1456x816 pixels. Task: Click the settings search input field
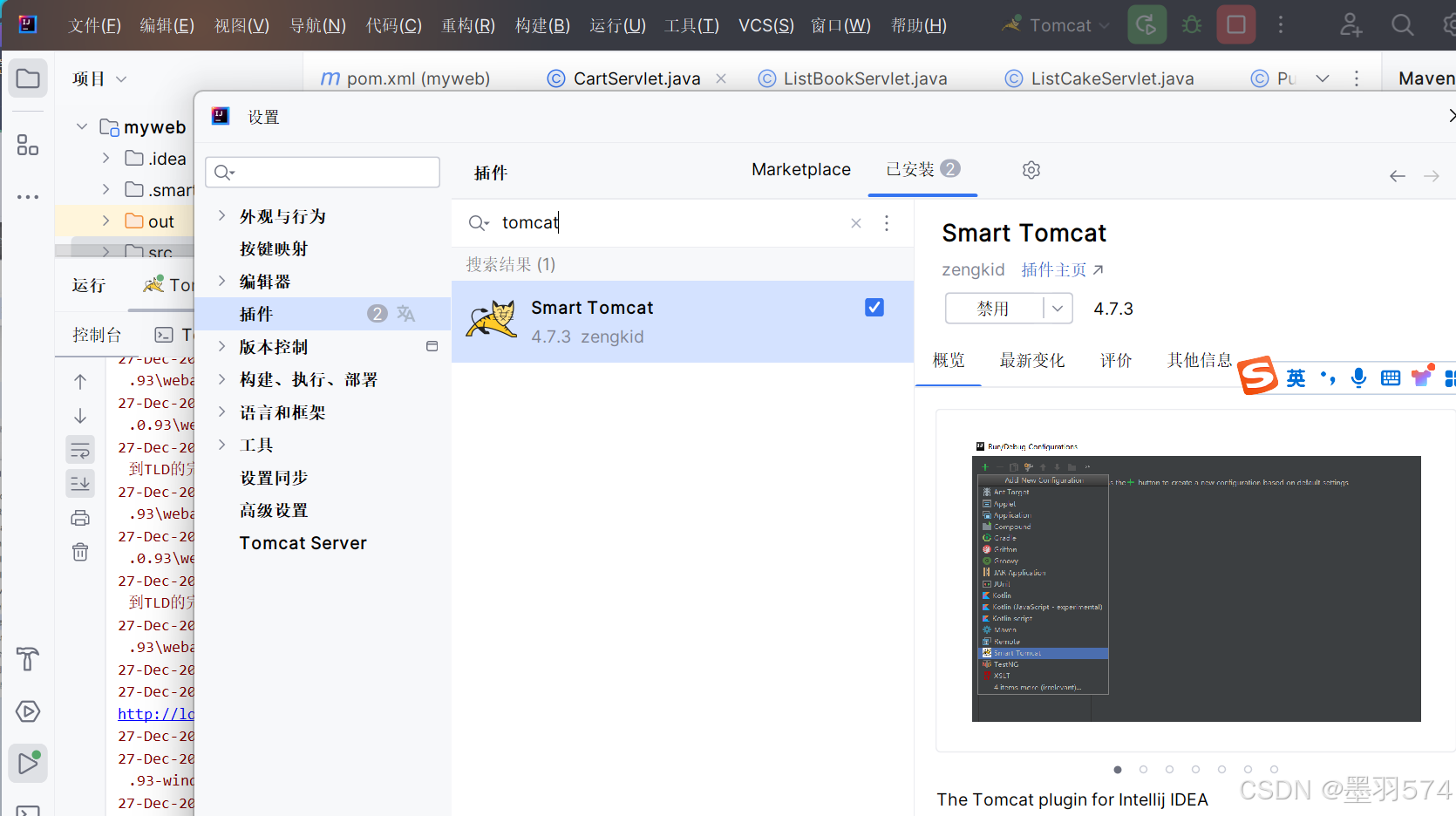[x=323, y=172]
